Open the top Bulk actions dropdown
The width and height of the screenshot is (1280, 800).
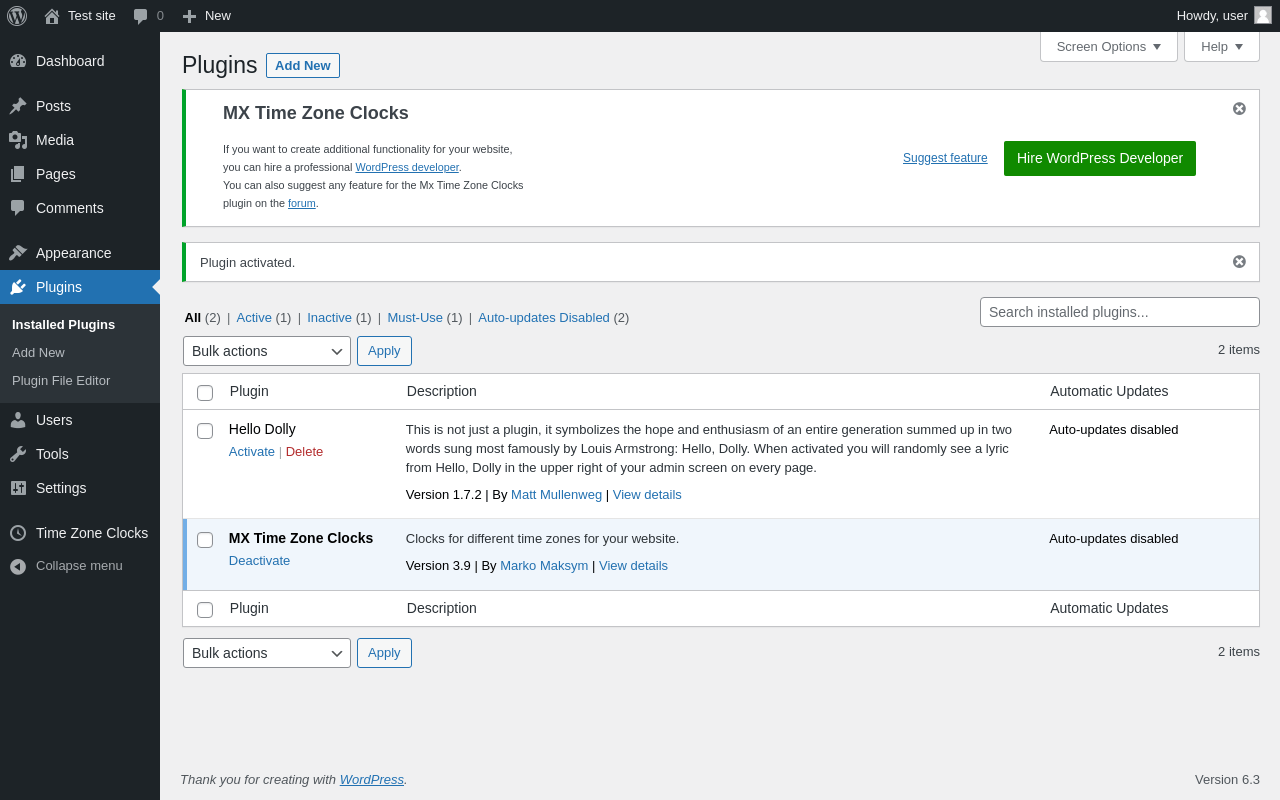(x=267, y=351)
